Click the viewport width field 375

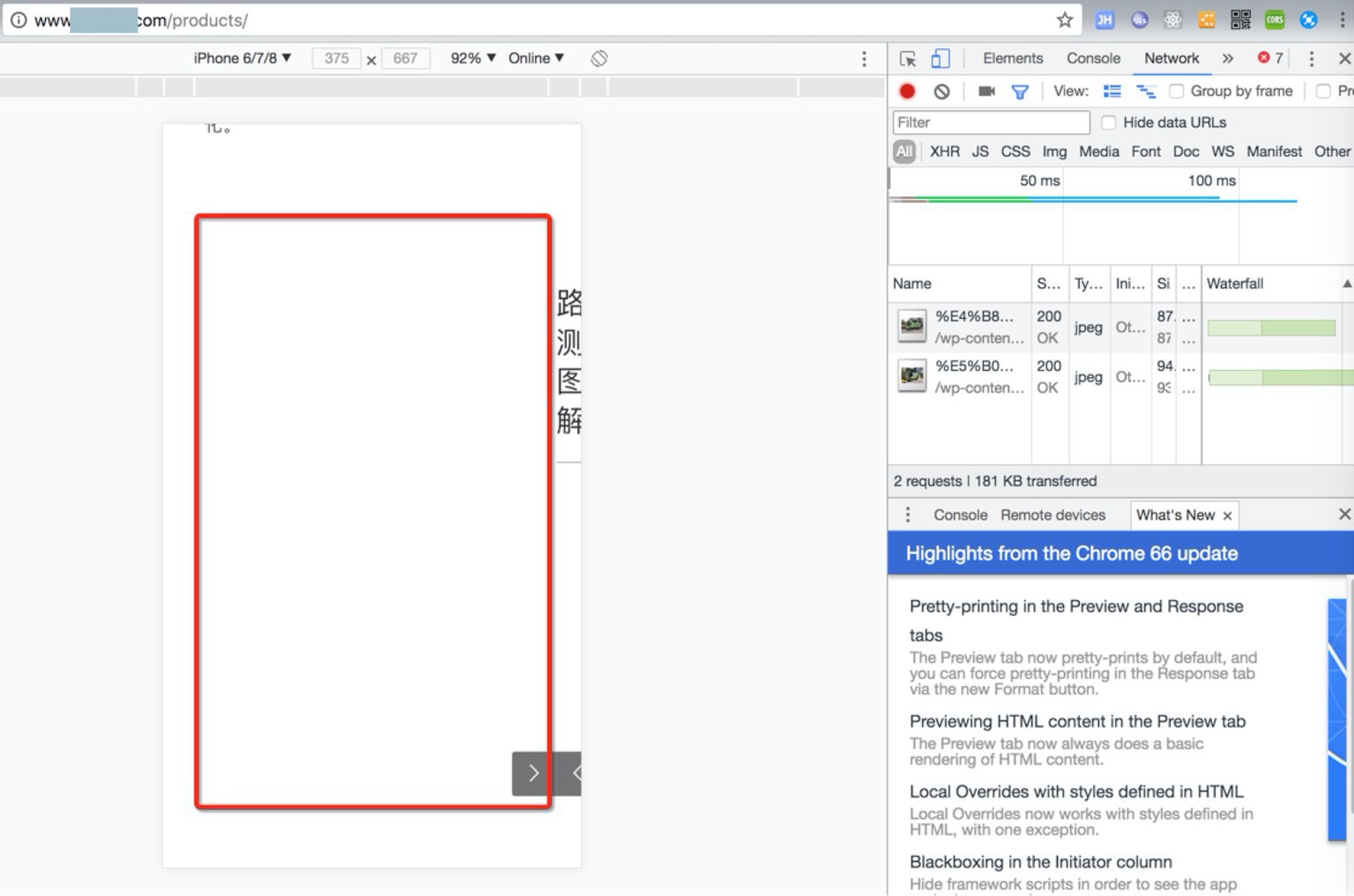336,58
